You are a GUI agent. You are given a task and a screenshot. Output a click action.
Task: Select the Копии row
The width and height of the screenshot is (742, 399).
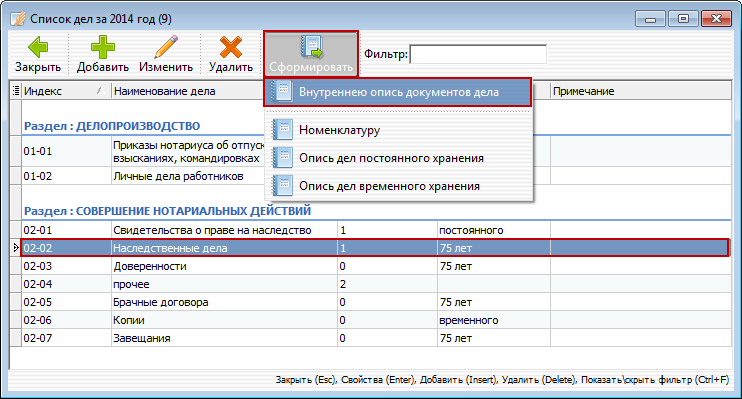[377, 320]
